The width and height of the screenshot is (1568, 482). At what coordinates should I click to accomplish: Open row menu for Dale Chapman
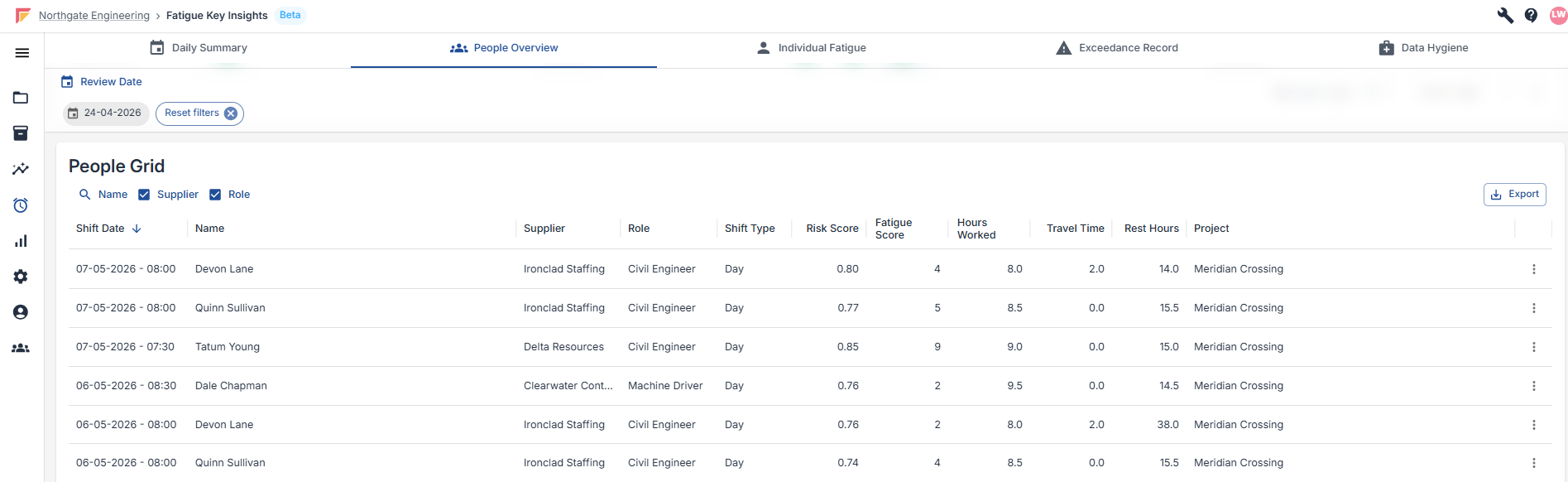pyautogui.click(x=1533, y=386)
